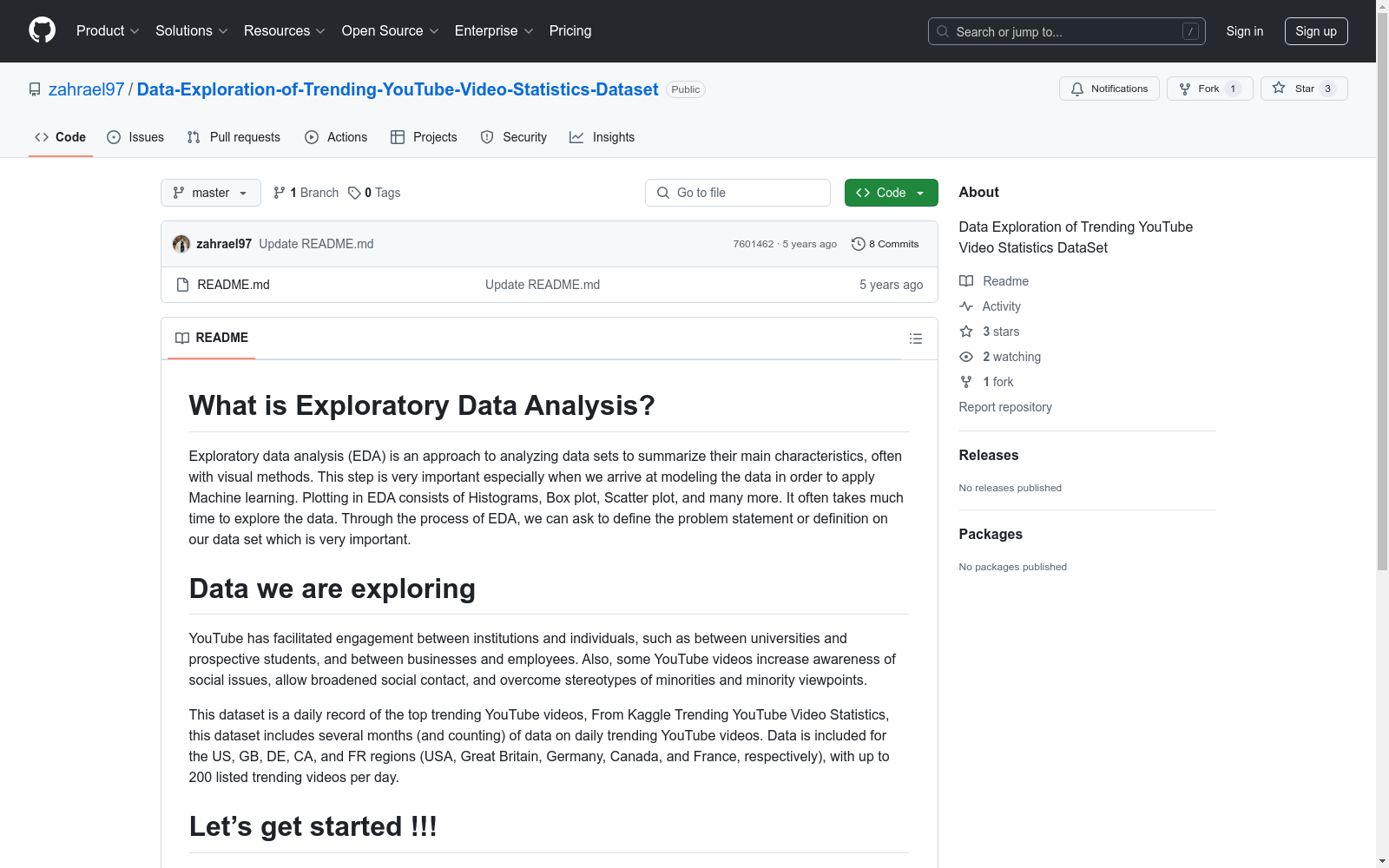This screenshot has width=1389, height=868.
Task: Click 'No releases published' text
Action: pyautogui.click(x=1010, y=488)
